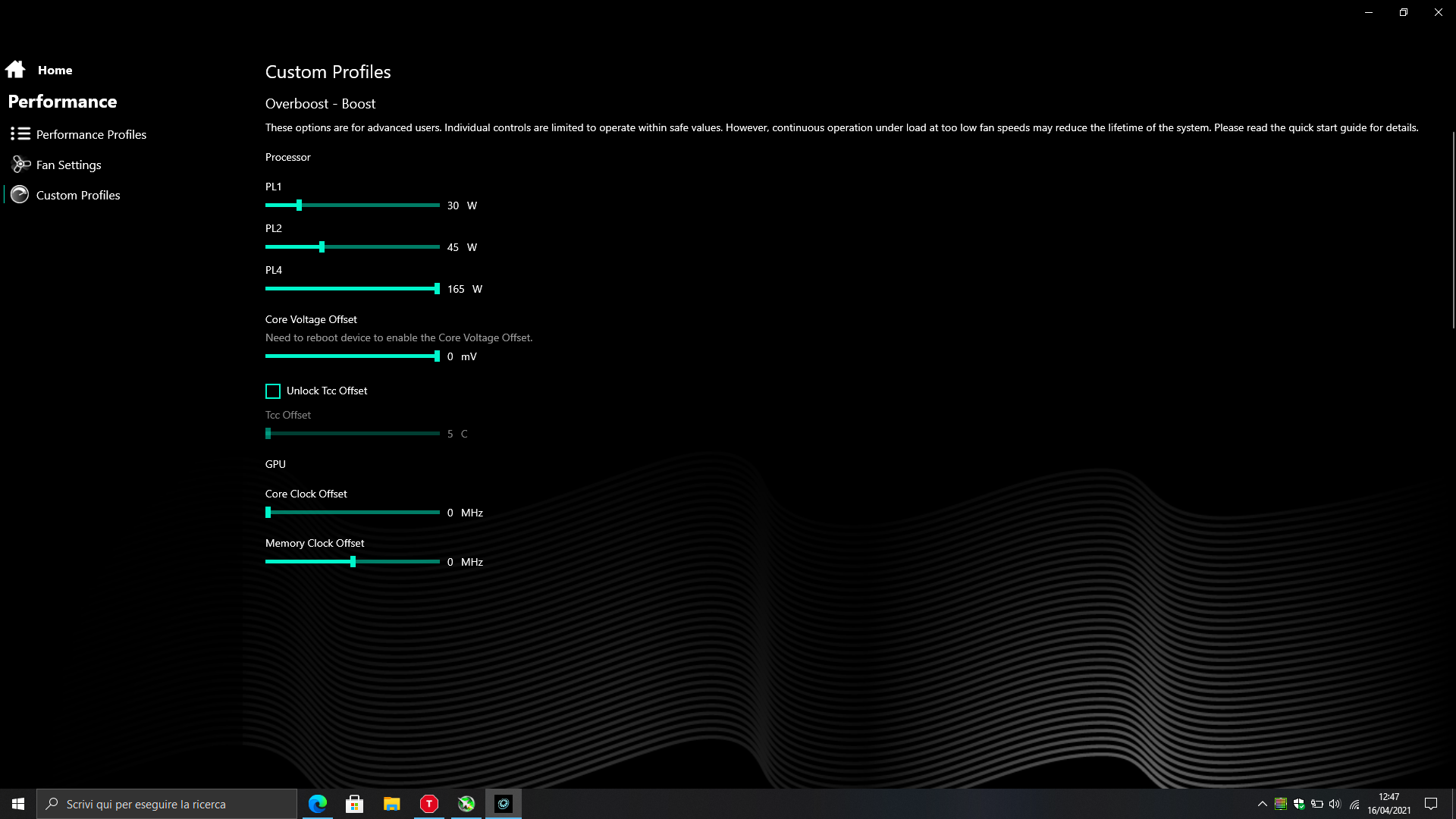Restore down the application window

click(1404, 12)
